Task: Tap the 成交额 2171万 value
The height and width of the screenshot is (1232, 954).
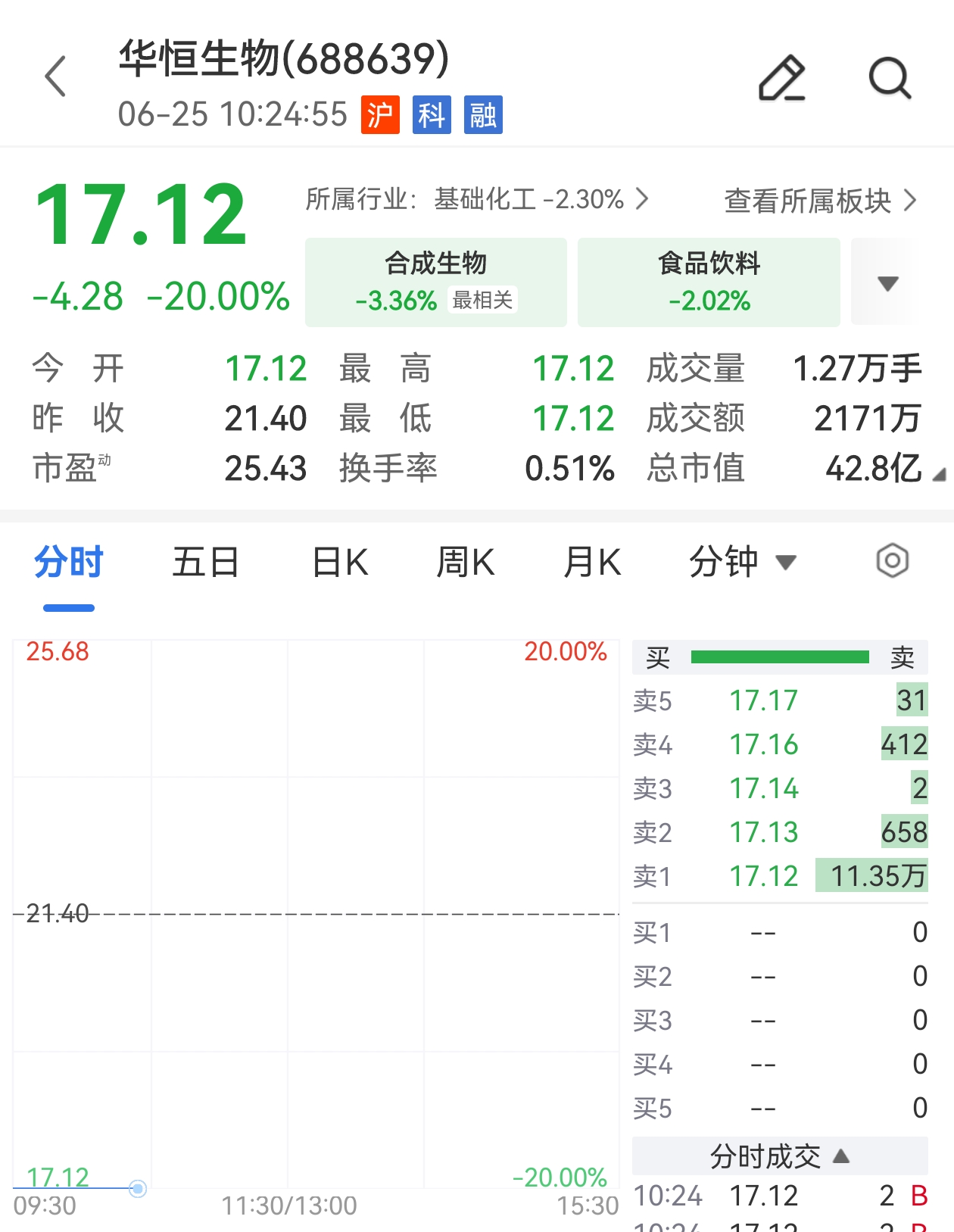Action: 868,419
